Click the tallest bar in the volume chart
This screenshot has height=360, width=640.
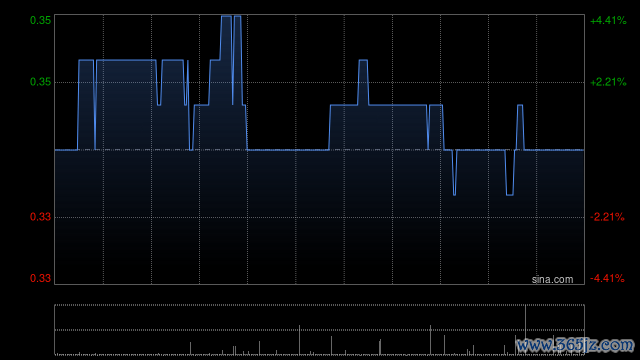525,329
